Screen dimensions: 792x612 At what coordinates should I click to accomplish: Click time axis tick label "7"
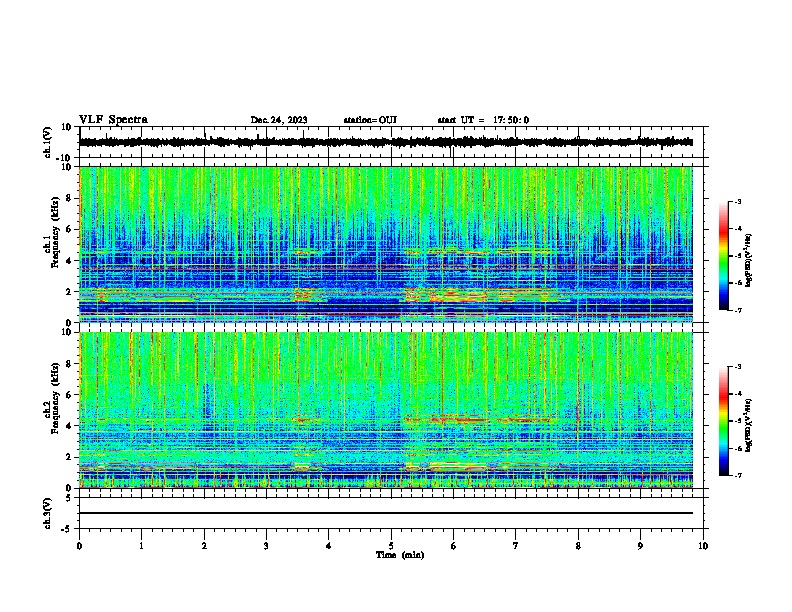(x=516, y=545)
